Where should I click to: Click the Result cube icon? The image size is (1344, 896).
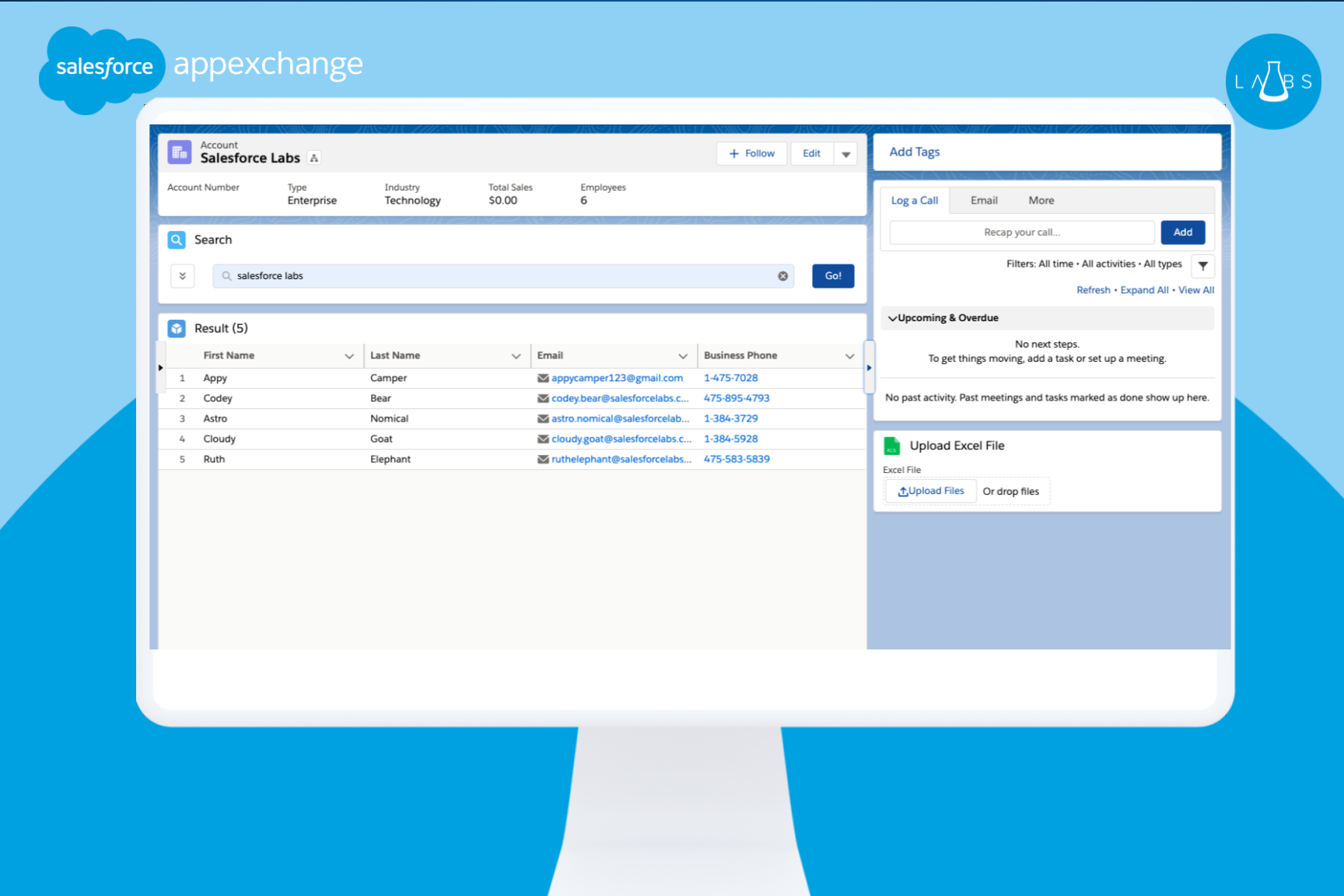(x=177, y=328)
